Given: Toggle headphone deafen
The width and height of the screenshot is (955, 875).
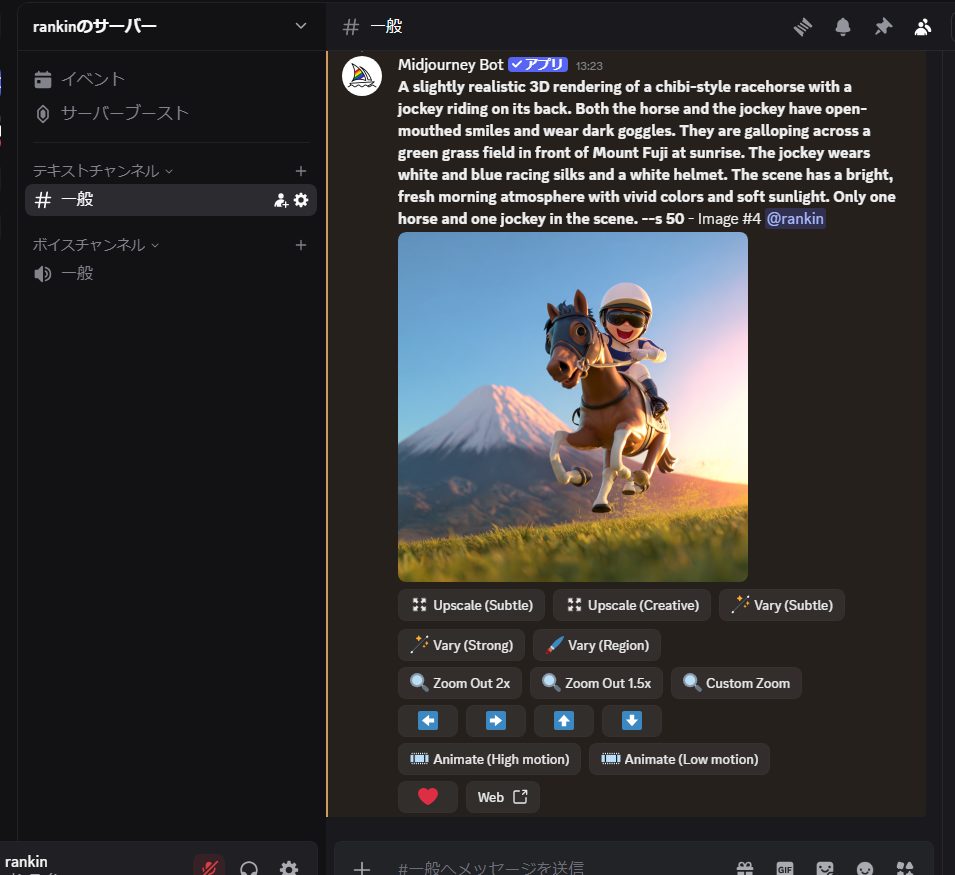Looking at the screenshot, I should click(x=249, y=868).
